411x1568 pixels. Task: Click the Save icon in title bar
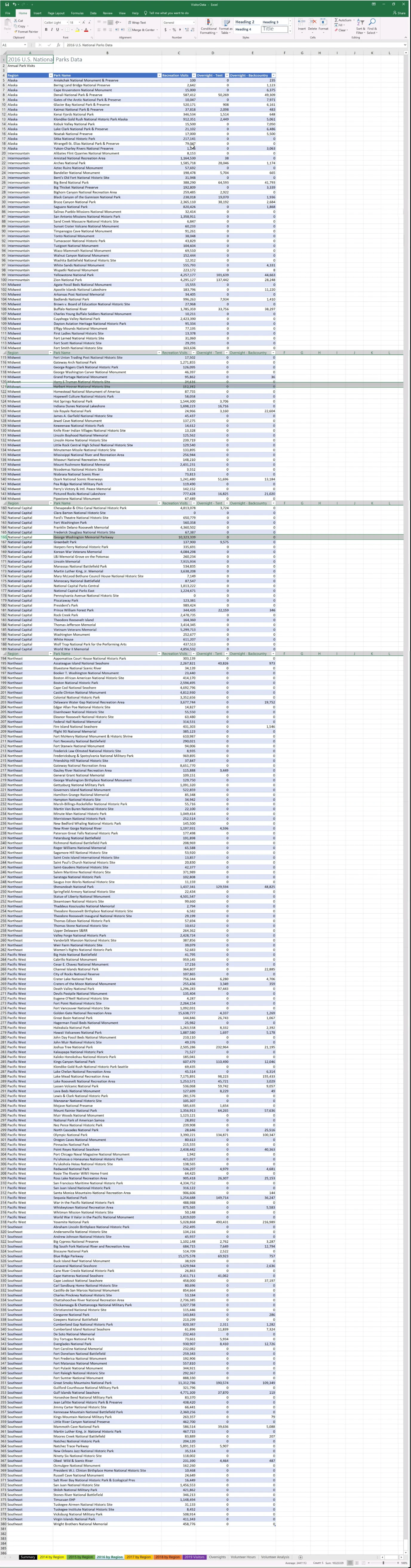(6, 4)
